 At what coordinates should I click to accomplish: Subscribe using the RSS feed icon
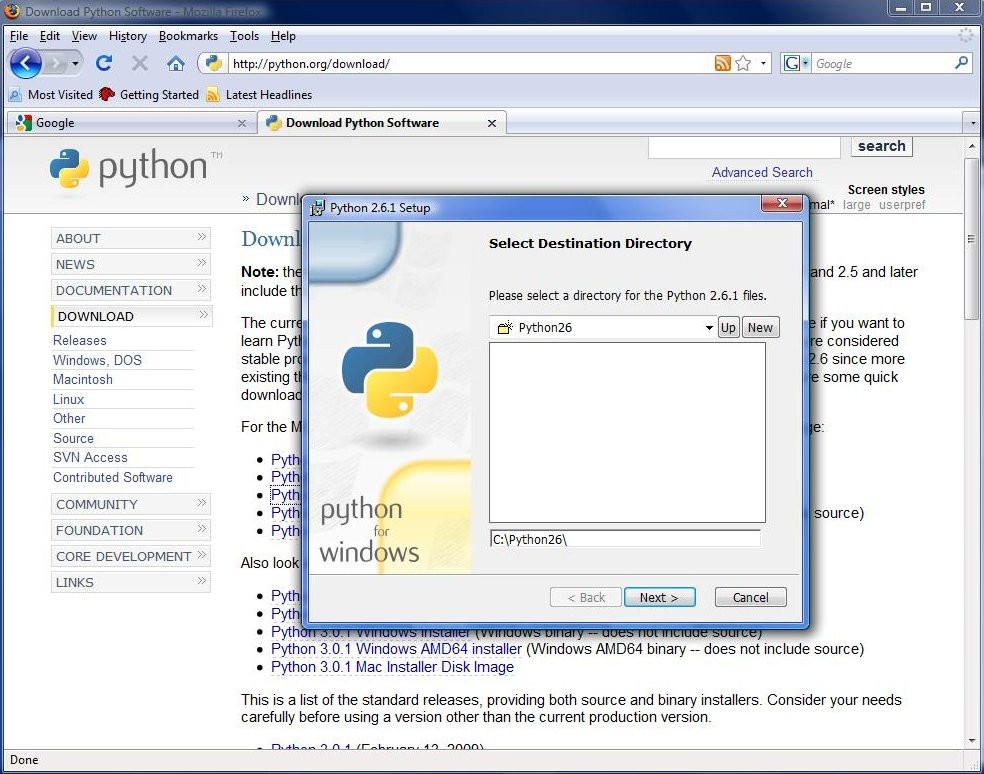(x=723, y=63)
